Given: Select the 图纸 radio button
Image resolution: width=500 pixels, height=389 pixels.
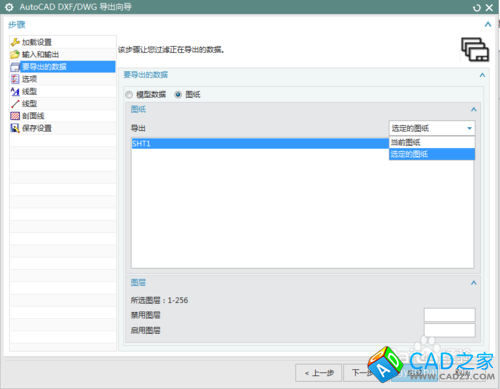Looking at the screenshot, I should coord(178,95).
